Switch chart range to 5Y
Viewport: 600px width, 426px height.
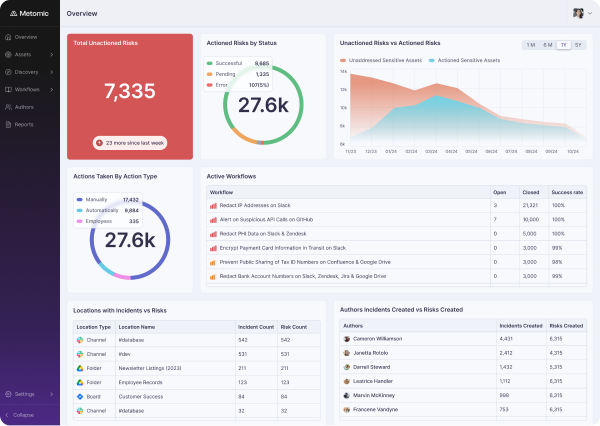coord(578,45)
